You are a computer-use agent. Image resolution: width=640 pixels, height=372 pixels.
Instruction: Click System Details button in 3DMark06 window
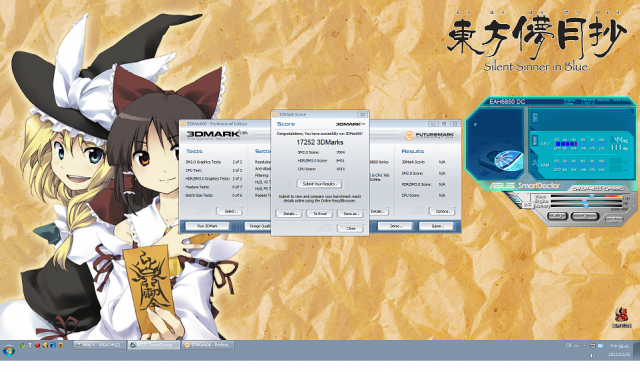tap(379, 211)
